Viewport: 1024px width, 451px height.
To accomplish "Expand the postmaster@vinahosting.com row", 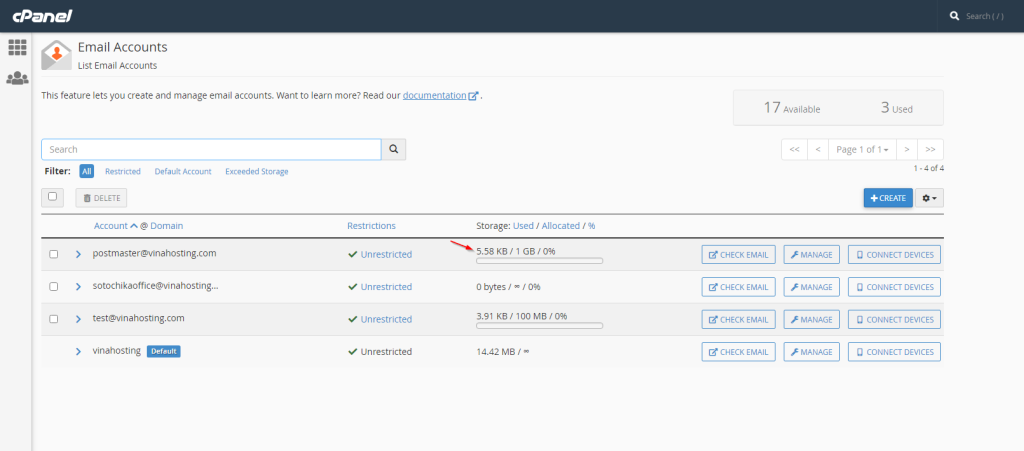I will pos(78,254).
